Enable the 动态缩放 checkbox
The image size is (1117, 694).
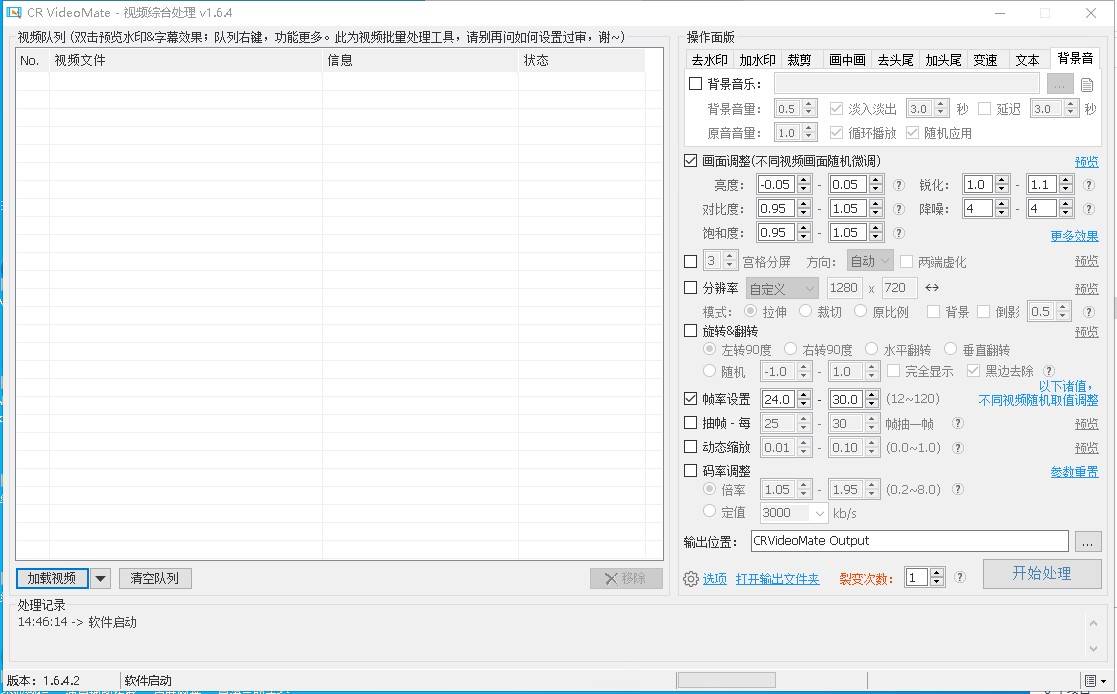(690, 447)
